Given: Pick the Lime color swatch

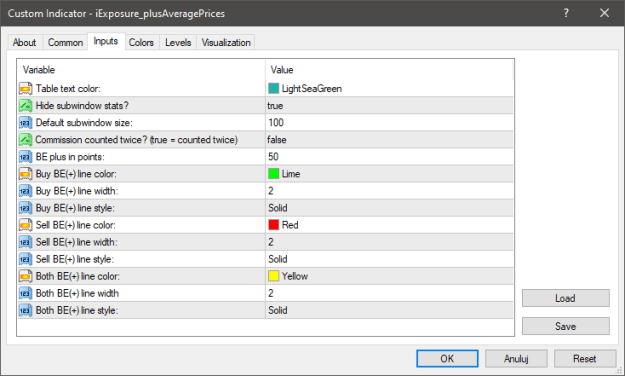Looking at the screenshot, I should (273, 174).
